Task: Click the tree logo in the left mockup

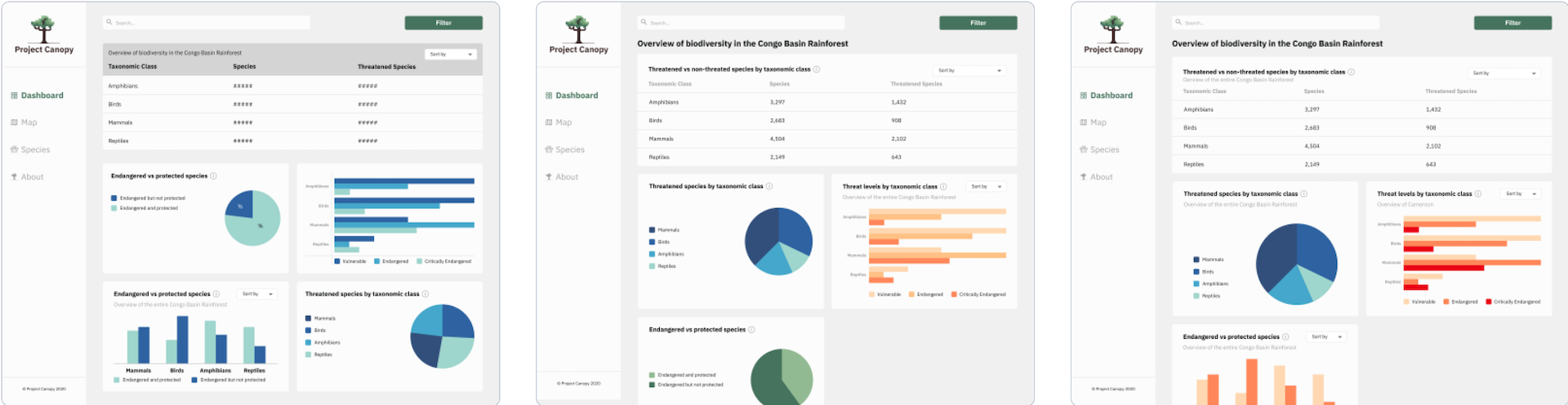Action: (43, 29)
